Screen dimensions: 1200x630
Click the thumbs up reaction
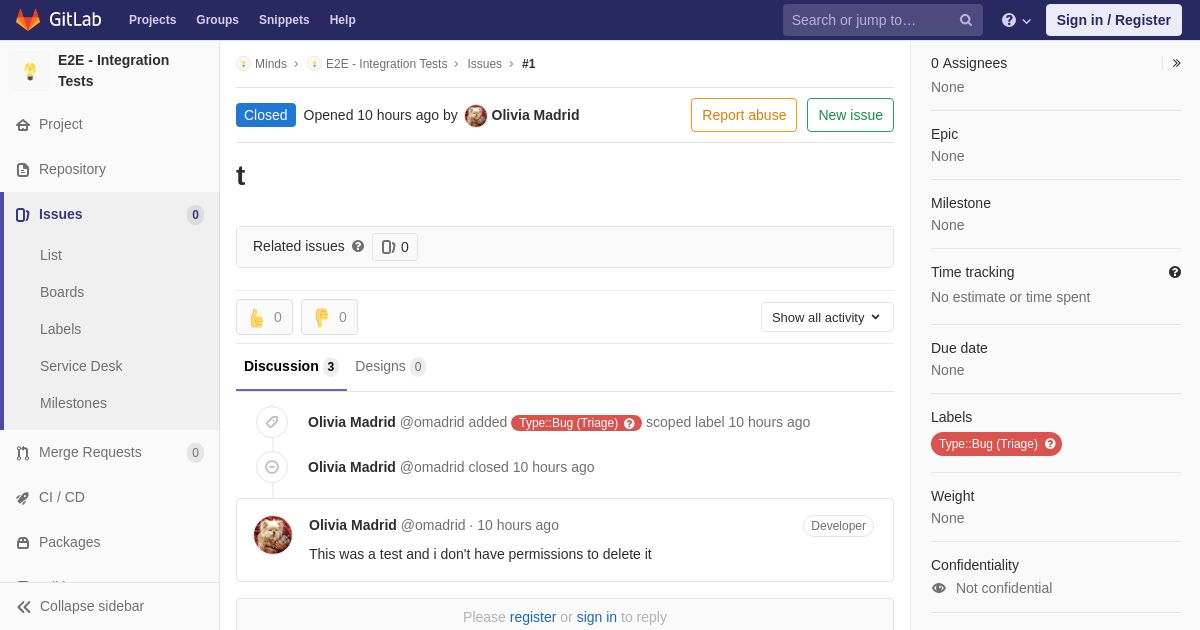coord(264,317)
